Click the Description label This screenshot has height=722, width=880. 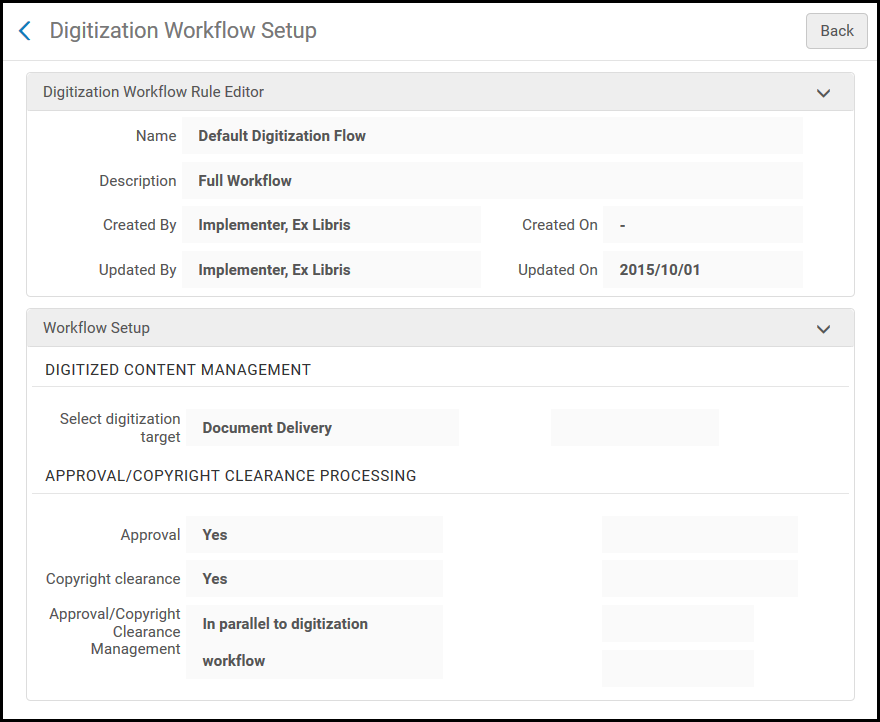138,181
